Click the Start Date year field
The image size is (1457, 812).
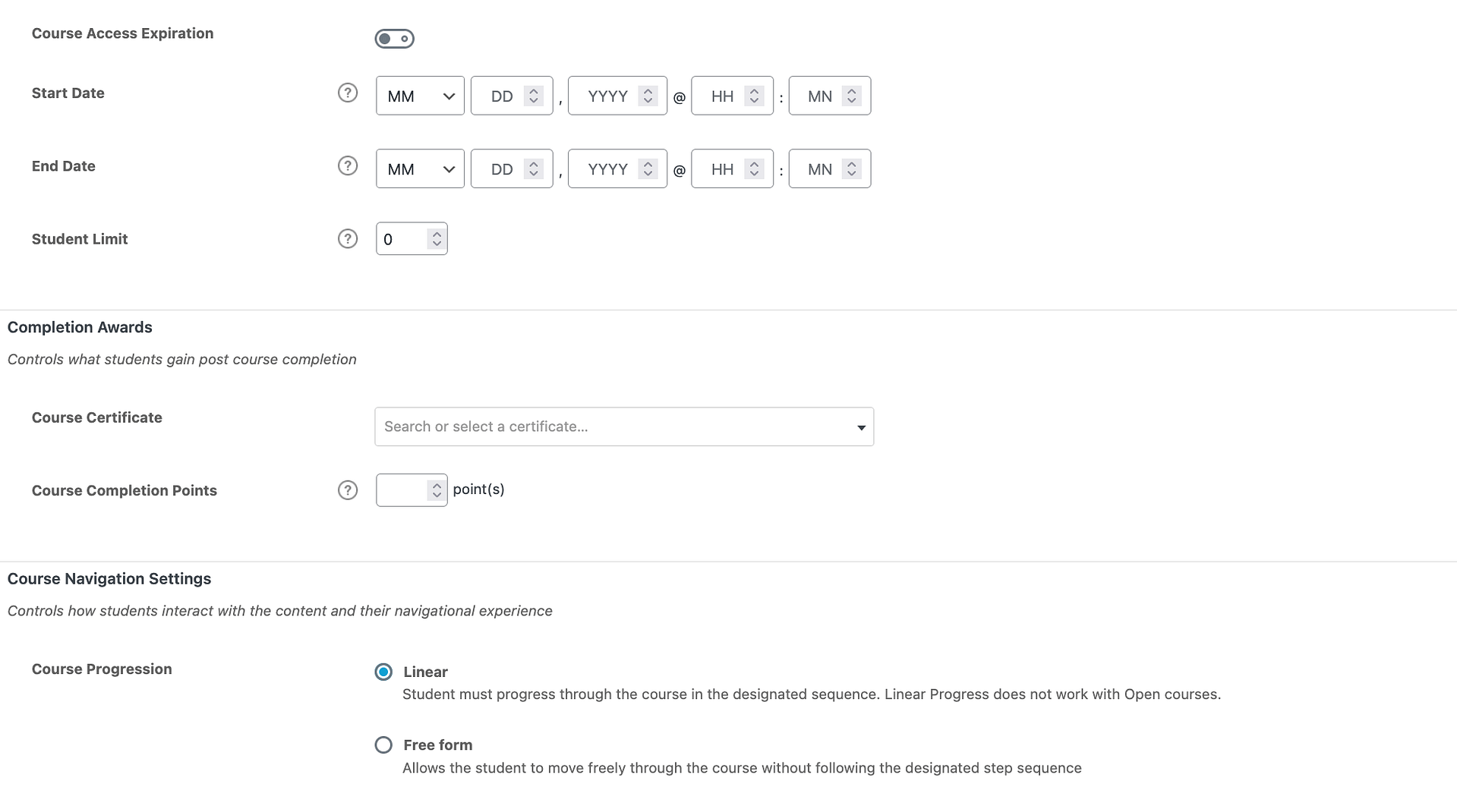click(x=607, y=96)
